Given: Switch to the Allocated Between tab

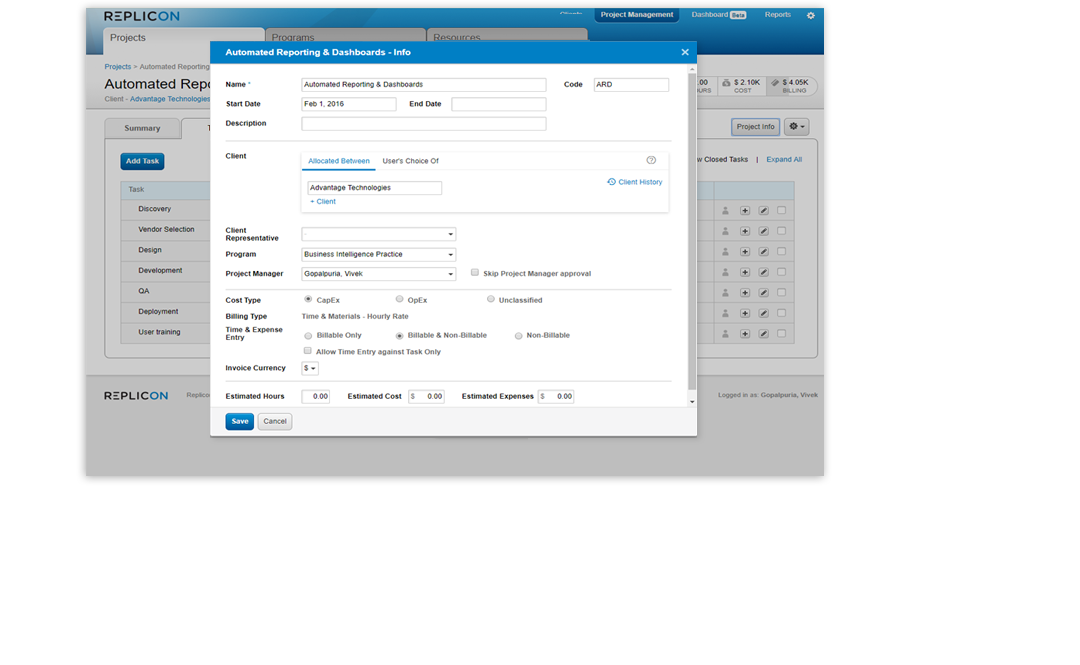Looking at the screenshot, I should (339, 161).
